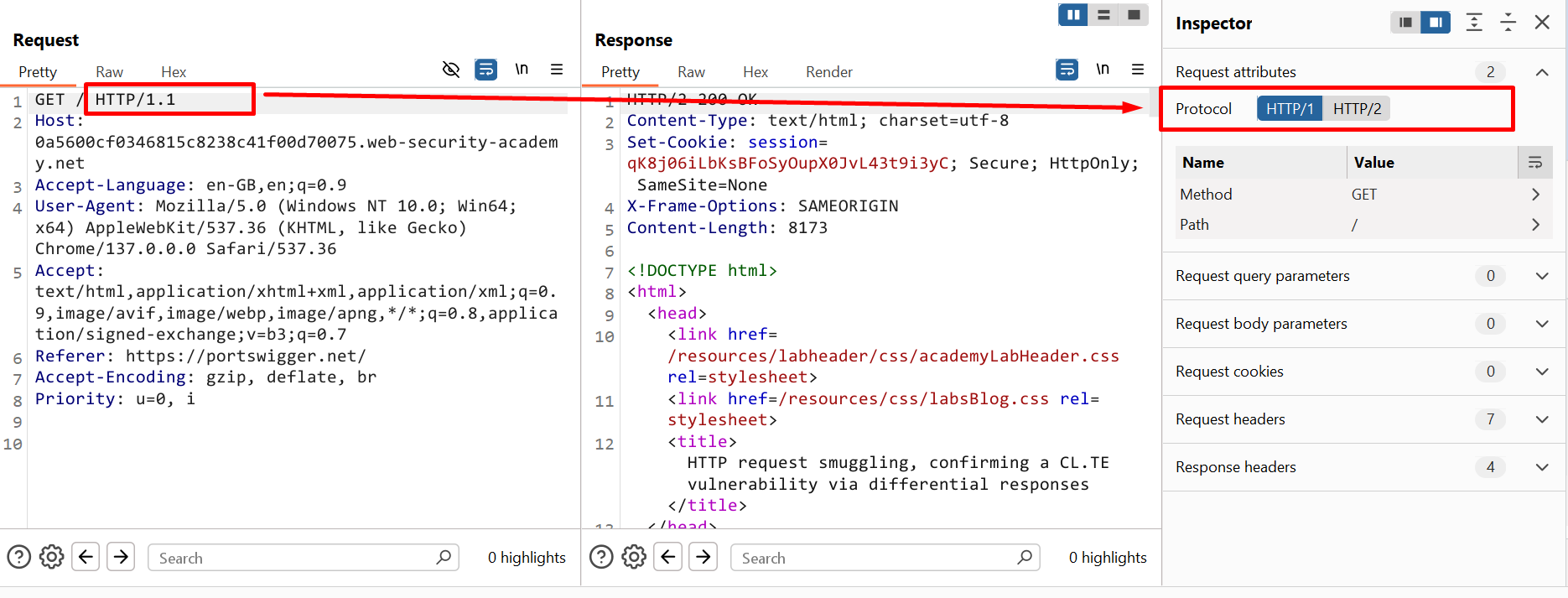Click the newline \n icon in Request panel
This screenshot has width=1568, height=598.
(x=522, y=70)
